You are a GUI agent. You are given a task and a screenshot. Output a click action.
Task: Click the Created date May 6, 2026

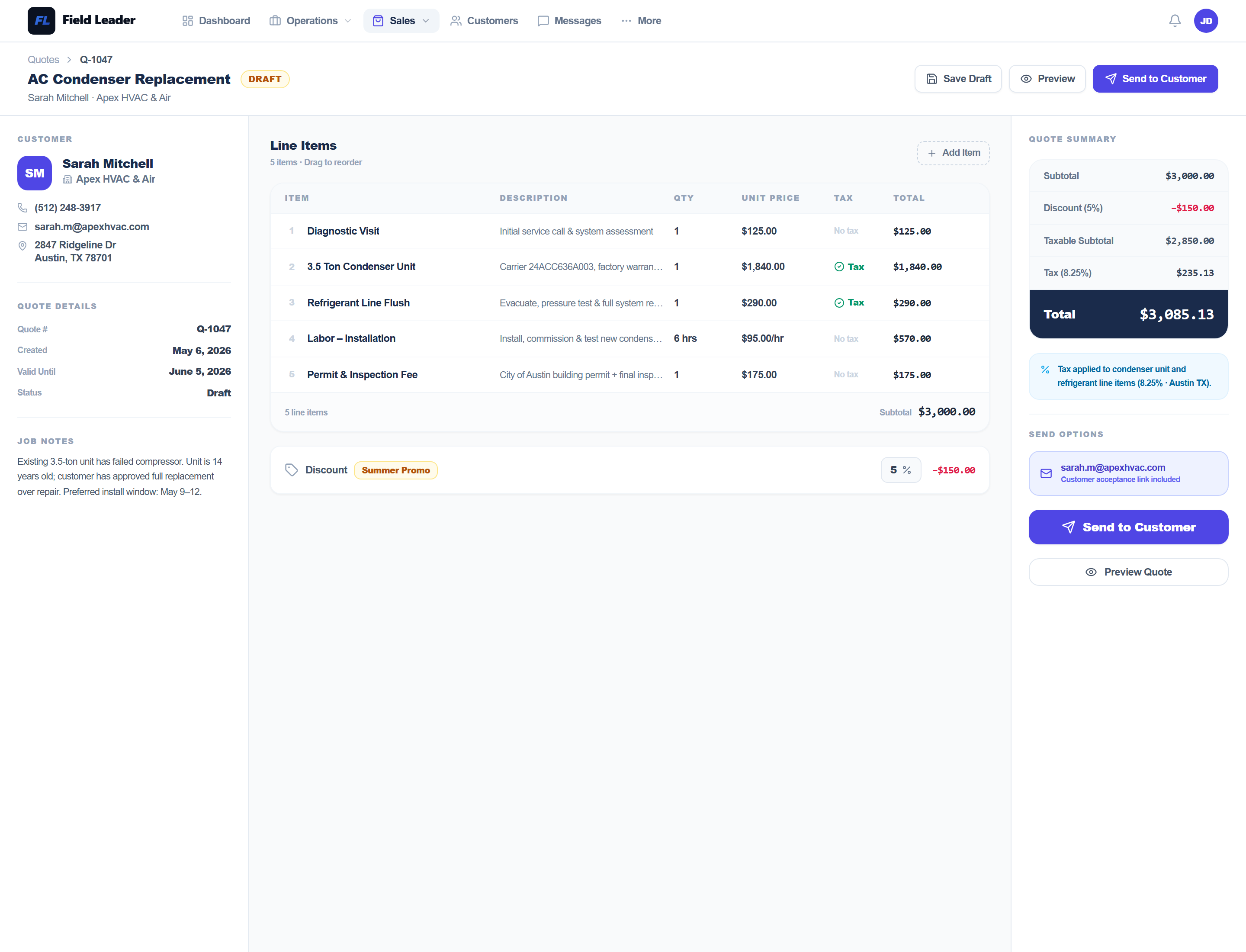pos(202,350)
